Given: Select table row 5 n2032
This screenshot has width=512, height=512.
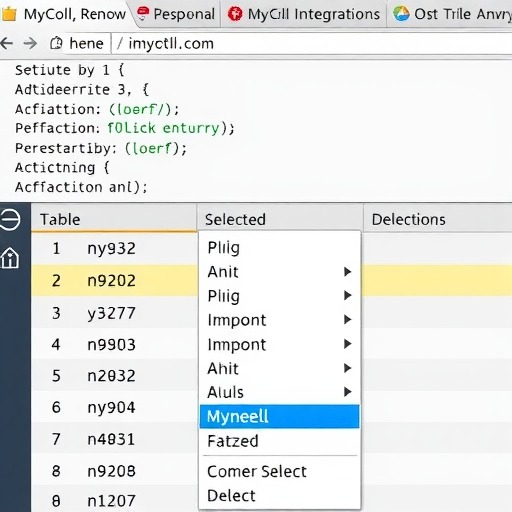Looking at the screenshot, I should 114,376.
